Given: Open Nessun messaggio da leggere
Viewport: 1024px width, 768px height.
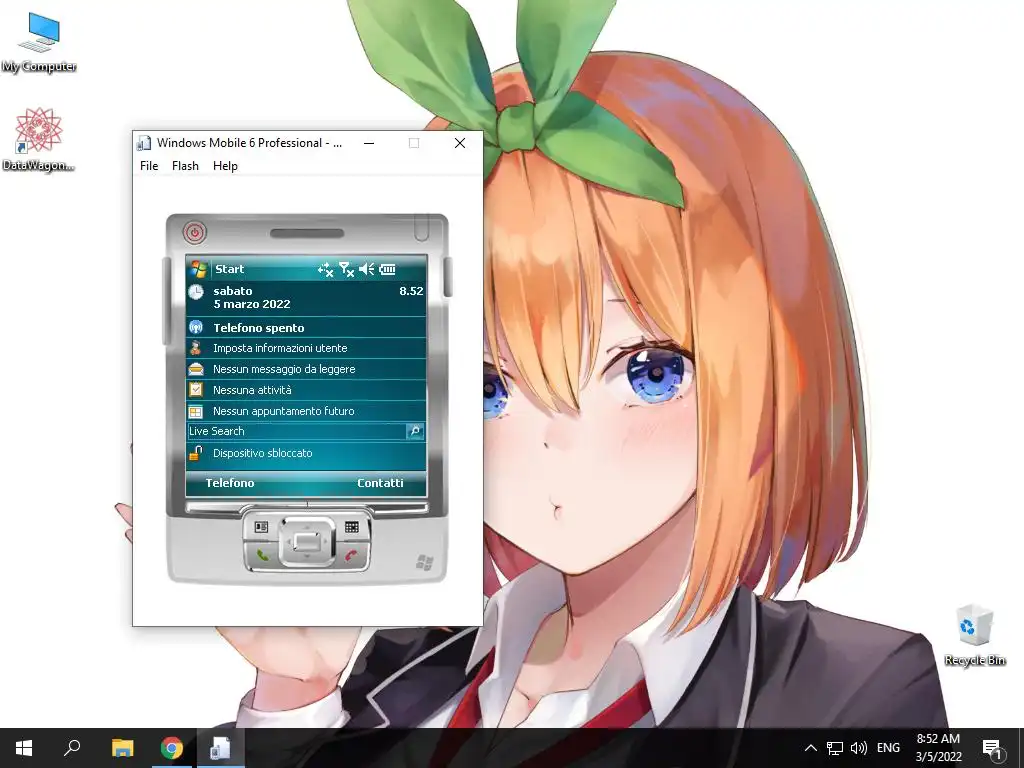Looking at the screenshot, I should click(306, 369).
